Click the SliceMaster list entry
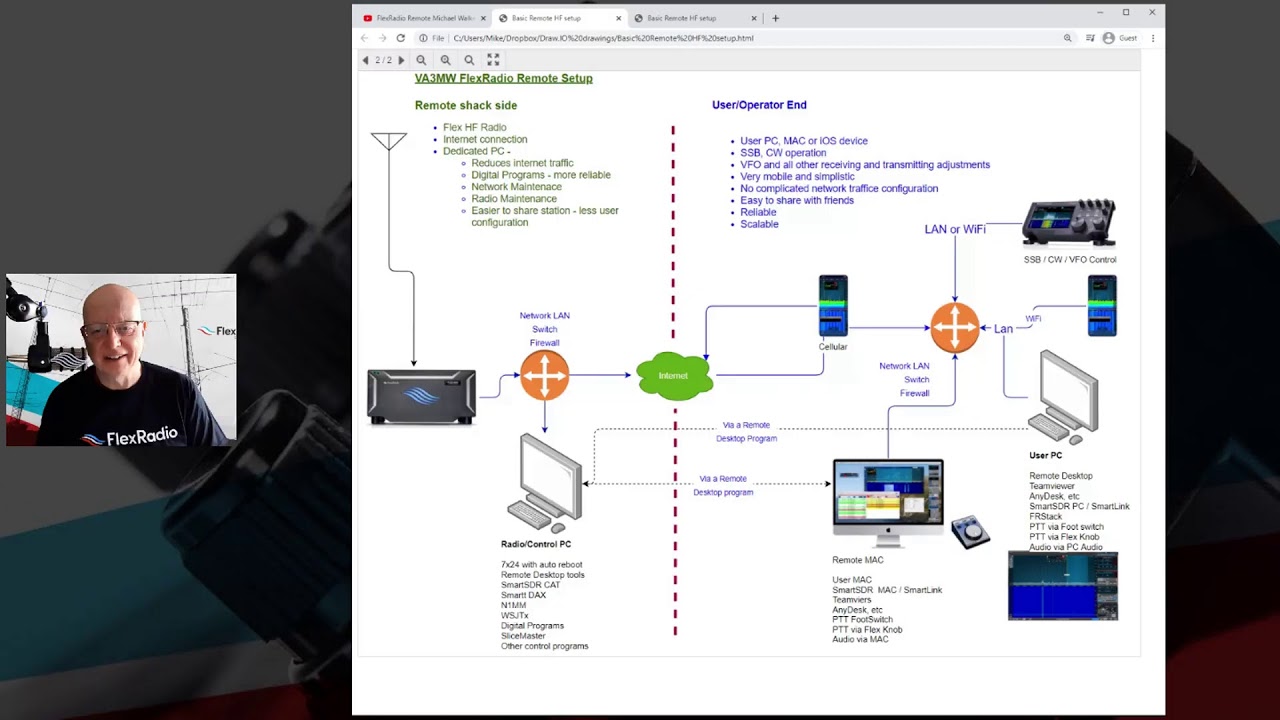Screen dimensions: 1280x720 [x=523, y=636]
